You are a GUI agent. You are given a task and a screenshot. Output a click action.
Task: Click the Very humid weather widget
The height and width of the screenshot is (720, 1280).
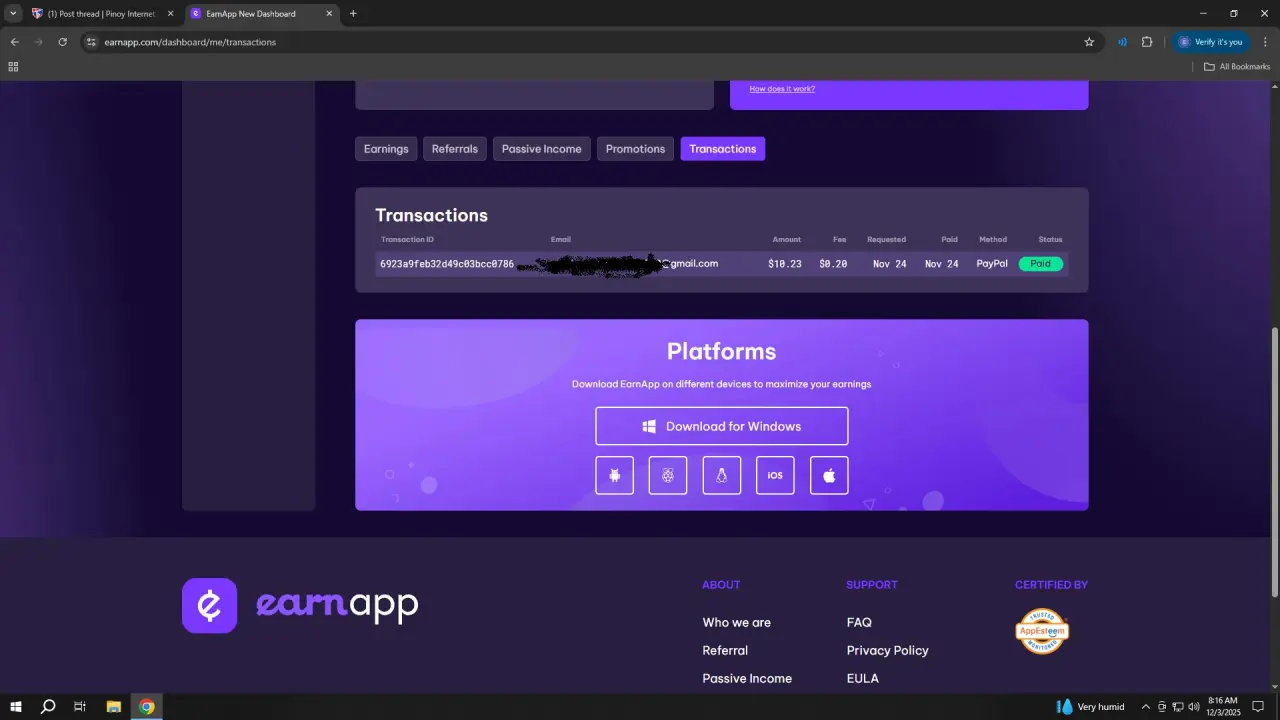[1091, 707]
